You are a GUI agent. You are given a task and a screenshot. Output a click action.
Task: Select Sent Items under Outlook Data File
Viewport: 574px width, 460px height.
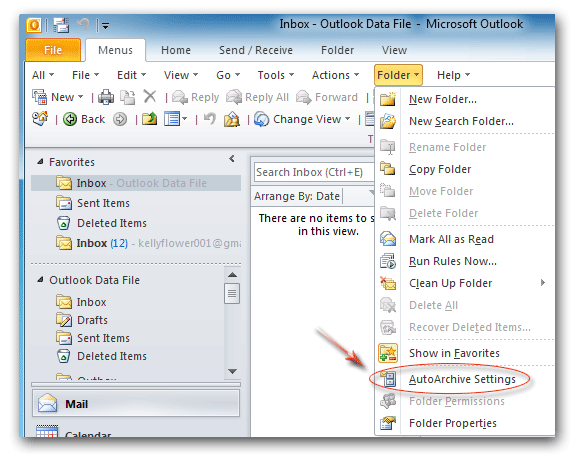click(93, 338)
